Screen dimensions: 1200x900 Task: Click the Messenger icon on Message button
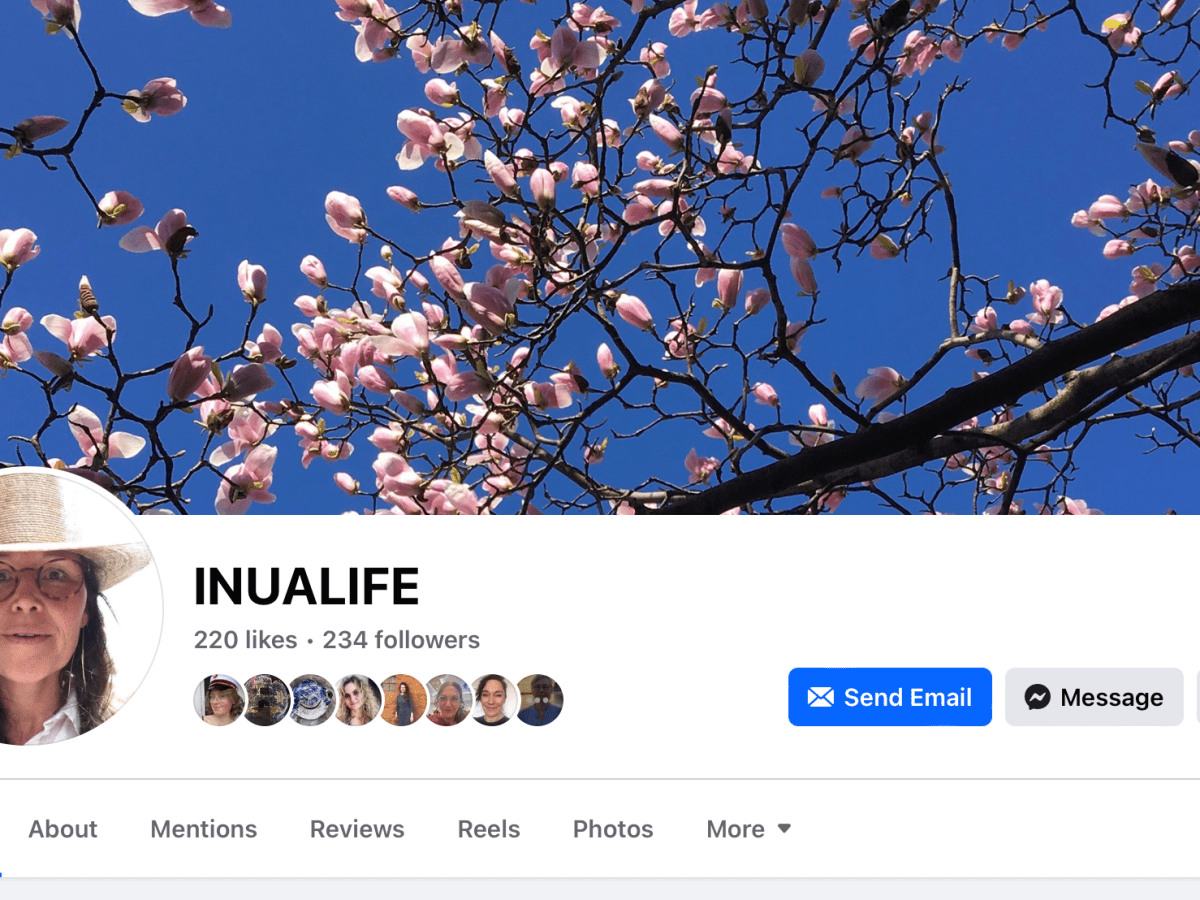click(x=1037, y=697)
